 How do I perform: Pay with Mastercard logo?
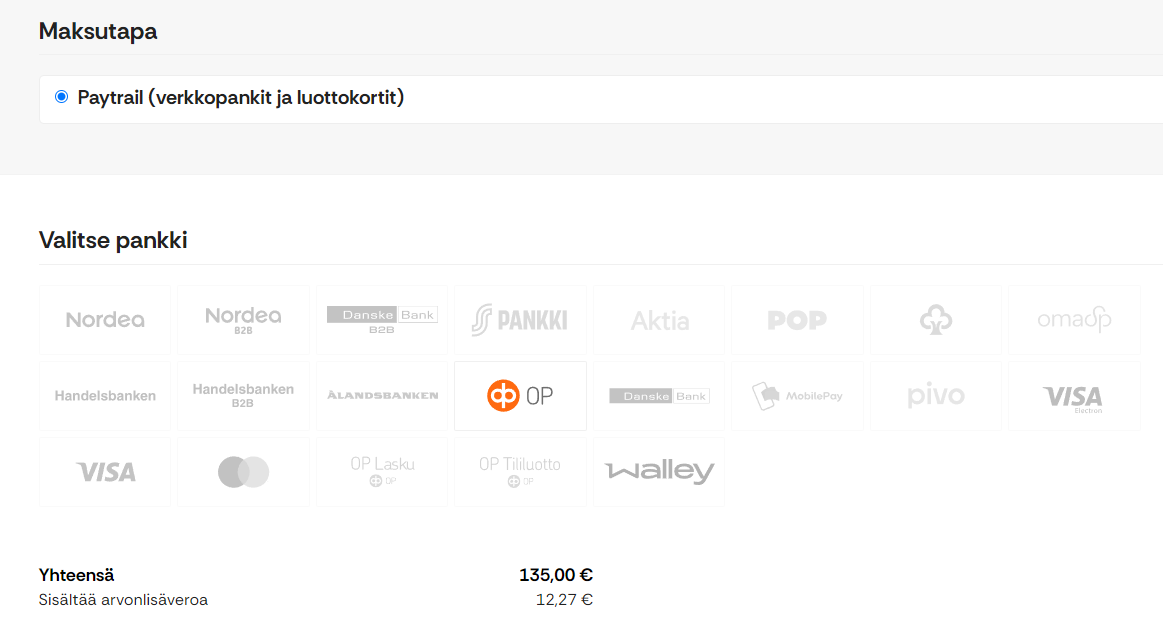pyautogui.click(x=243, y=472)
